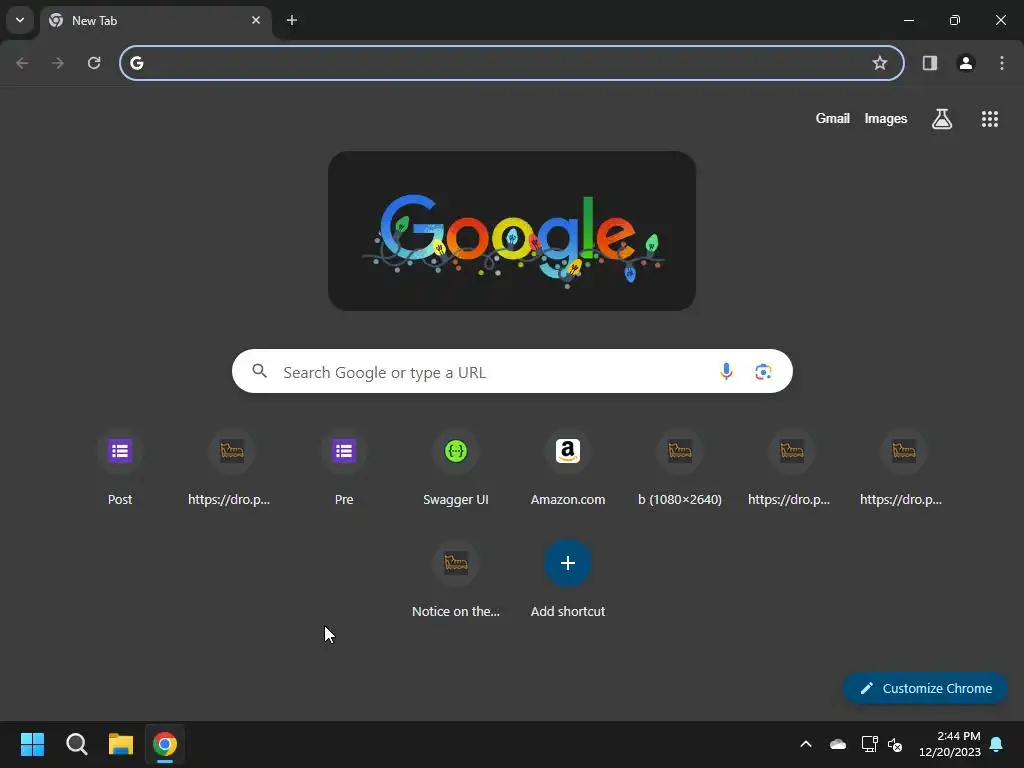
Task: Open the Google holiday doodle
Action: click(x=512, y=231)
